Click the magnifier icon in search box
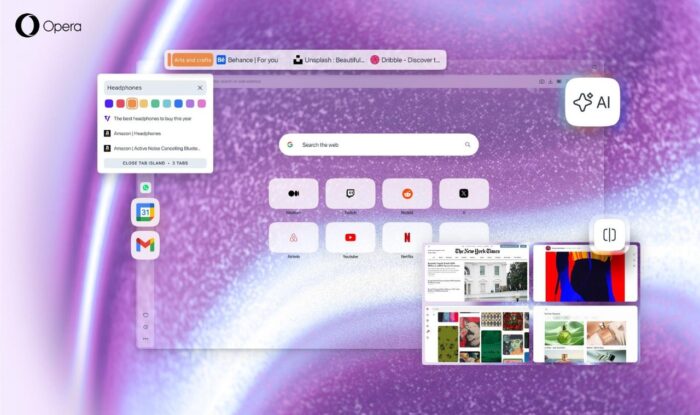 coord(467,145)
